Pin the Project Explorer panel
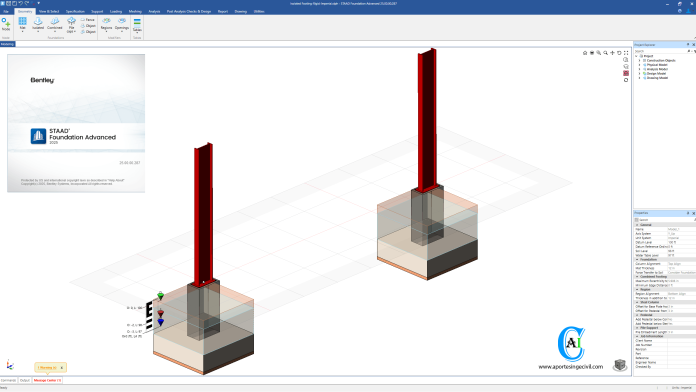The image size is (696, 392). pyautogui.click(x=688, y=45)
